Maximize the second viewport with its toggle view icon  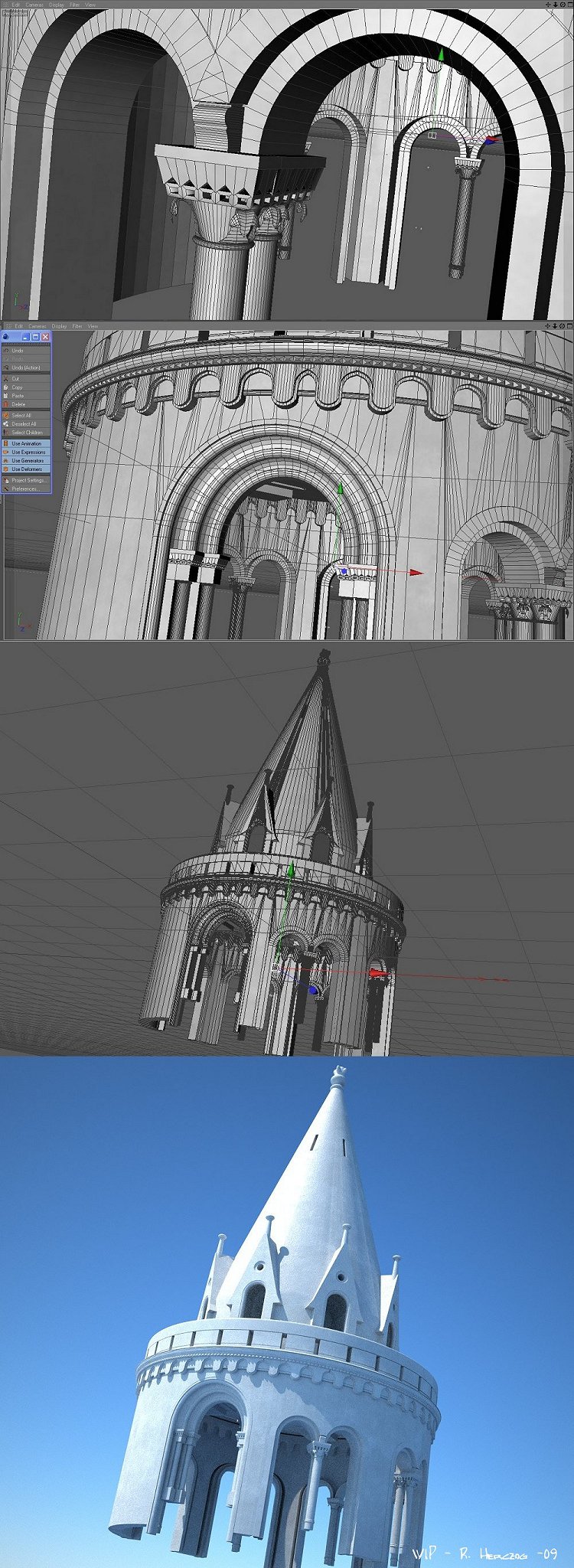click(569, 326)
